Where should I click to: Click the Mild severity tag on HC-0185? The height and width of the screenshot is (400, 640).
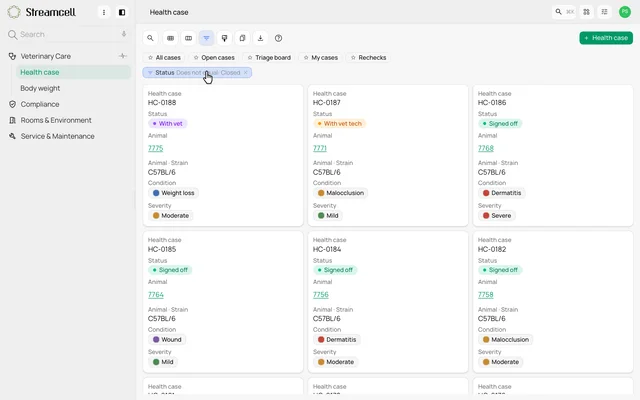tap(163, 362)
